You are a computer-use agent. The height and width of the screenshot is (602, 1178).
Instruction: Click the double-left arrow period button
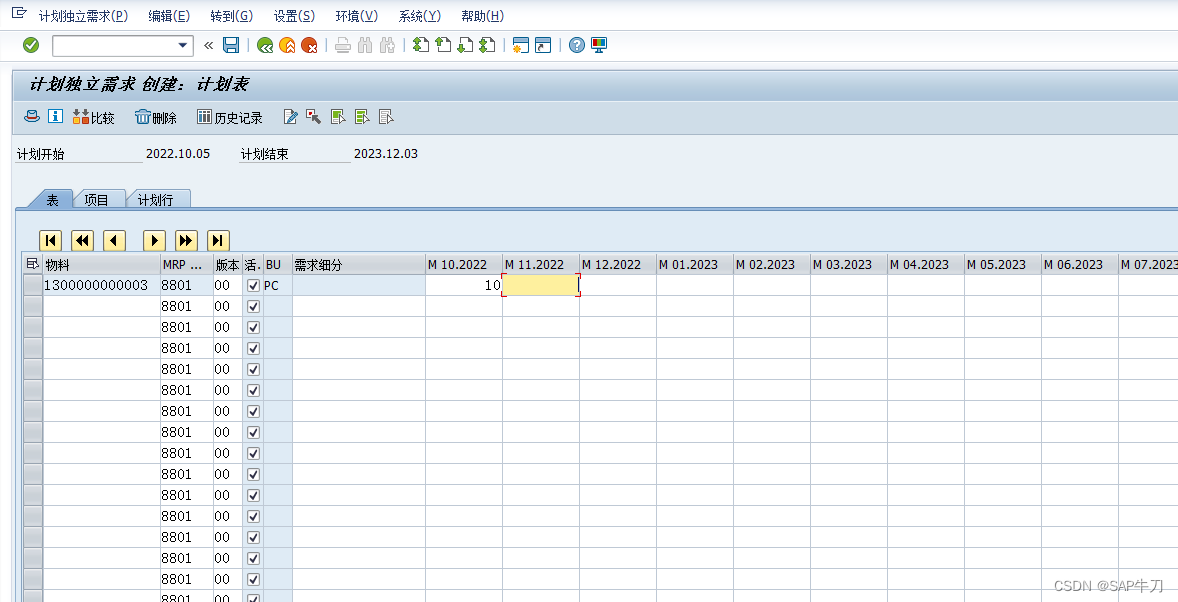(82, 240)
